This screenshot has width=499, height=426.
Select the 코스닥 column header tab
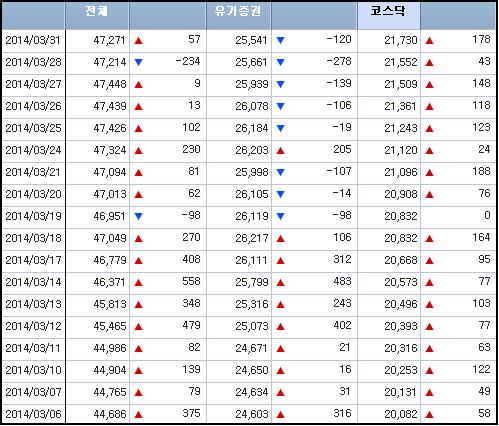click(388, 16)
